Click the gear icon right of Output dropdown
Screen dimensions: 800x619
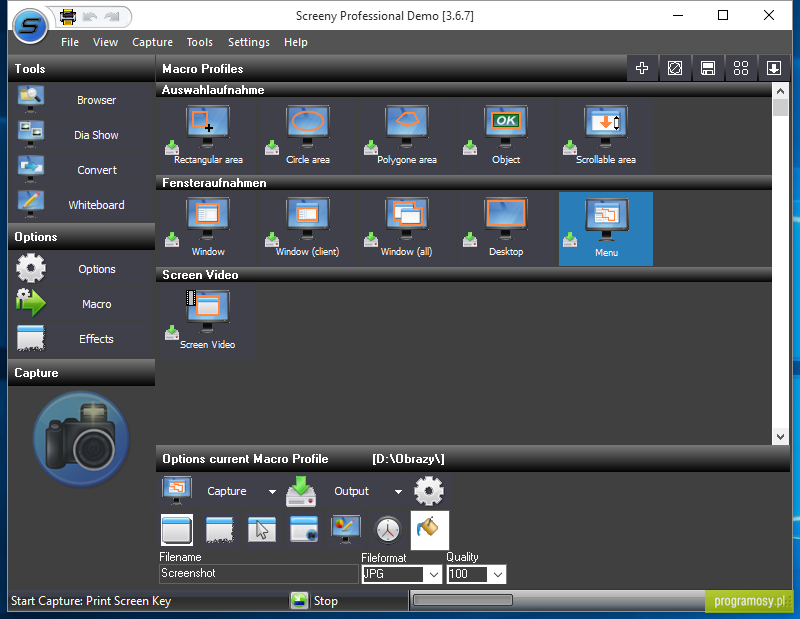[429, 491]
